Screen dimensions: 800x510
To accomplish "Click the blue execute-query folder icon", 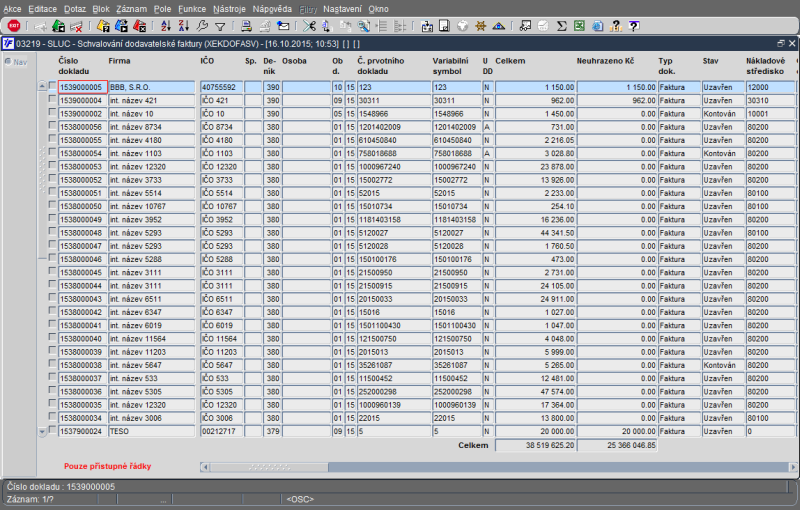I will [x=121, y=26].
